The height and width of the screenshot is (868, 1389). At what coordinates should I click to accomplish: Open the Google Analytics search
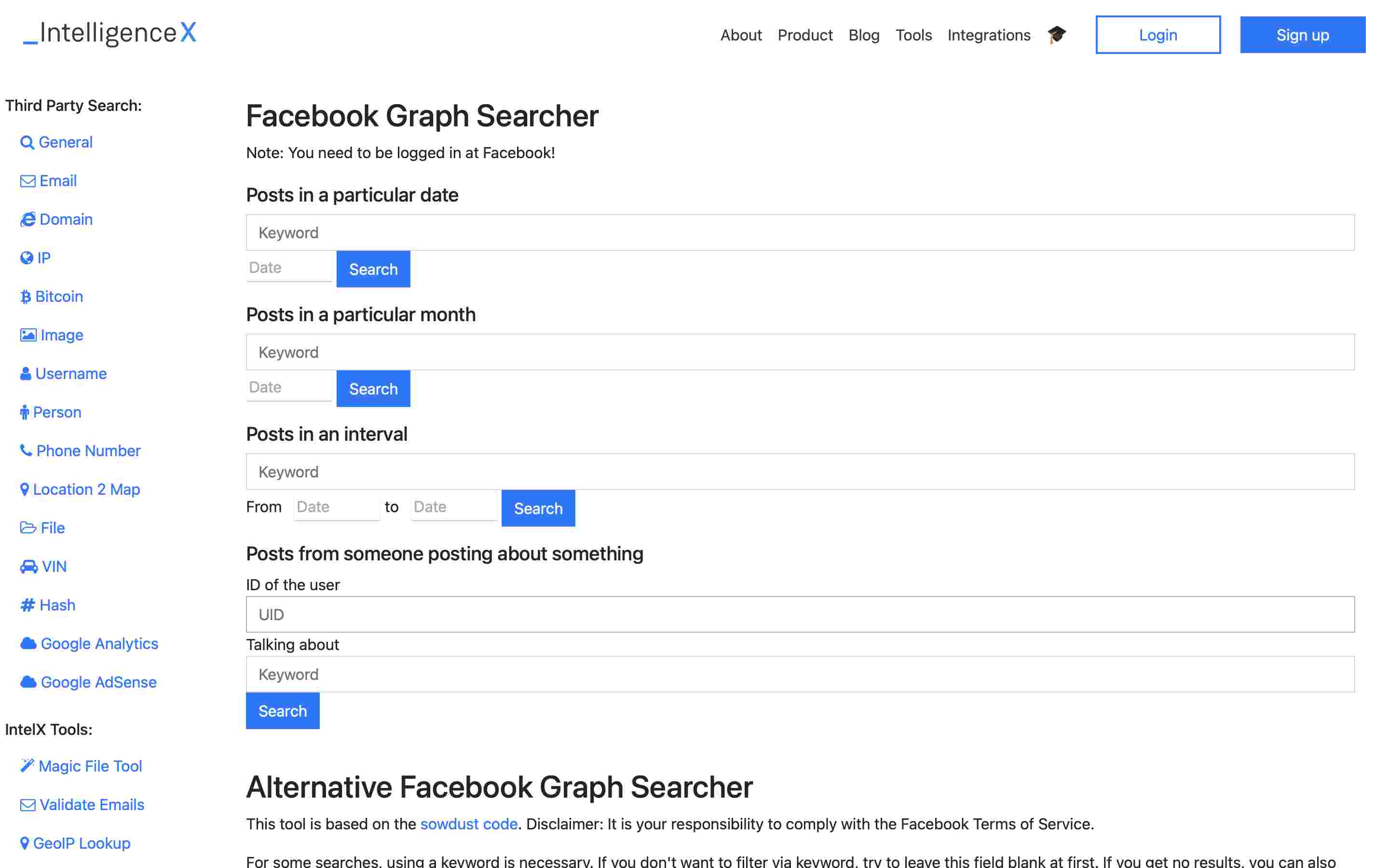99,643
